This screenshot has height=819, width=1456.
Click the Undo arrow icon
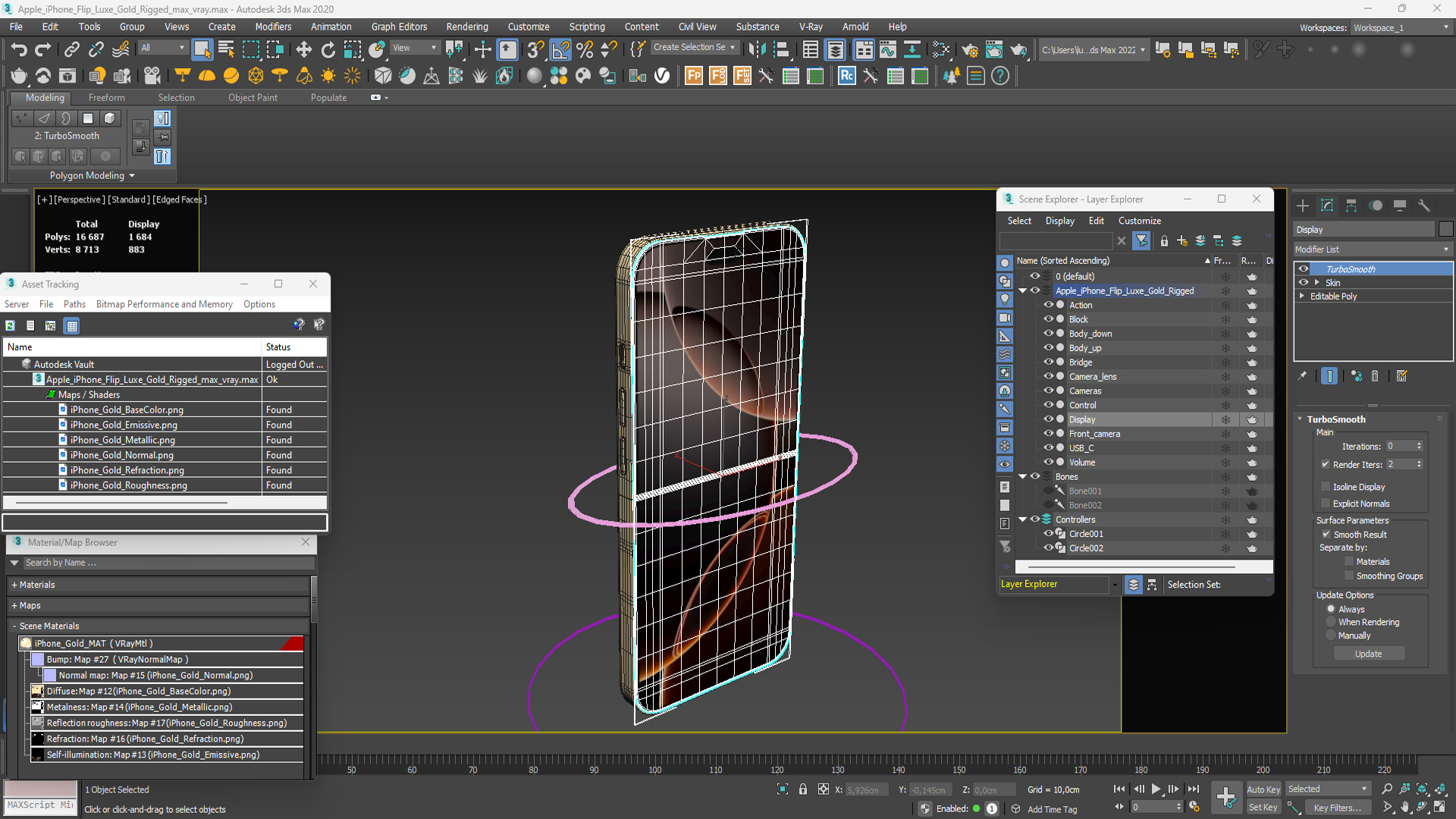tap(19, 50)
